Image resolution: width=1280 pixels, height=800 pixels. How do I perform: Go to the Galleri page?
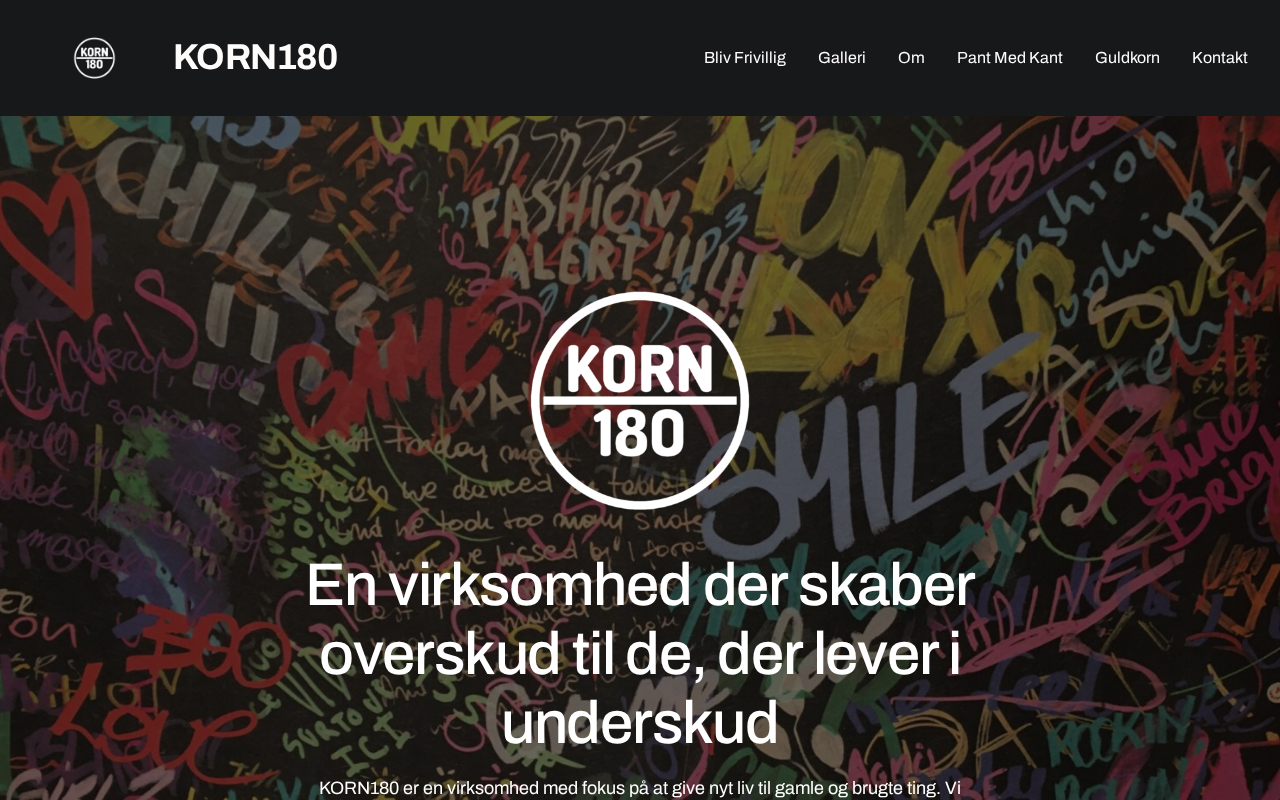point(842,58)
